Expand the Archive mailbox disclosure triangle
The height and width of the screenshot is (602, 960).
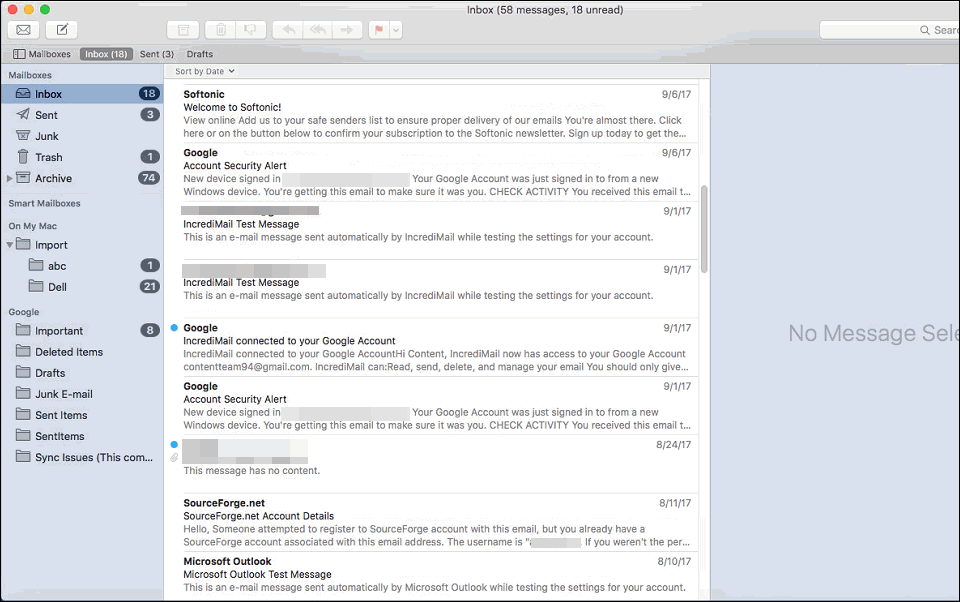(x=10, y=178)
